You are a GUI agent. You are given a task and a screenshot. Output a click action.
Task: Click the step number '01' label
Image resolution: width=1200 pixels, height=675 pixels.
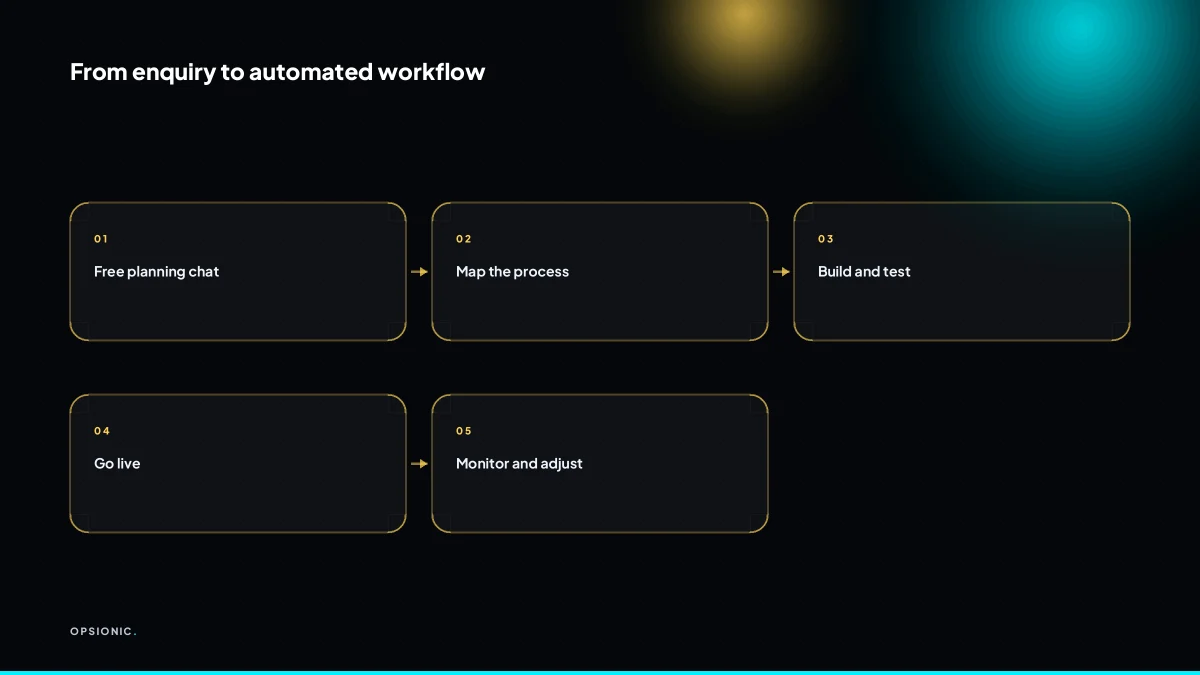[101, 239]
